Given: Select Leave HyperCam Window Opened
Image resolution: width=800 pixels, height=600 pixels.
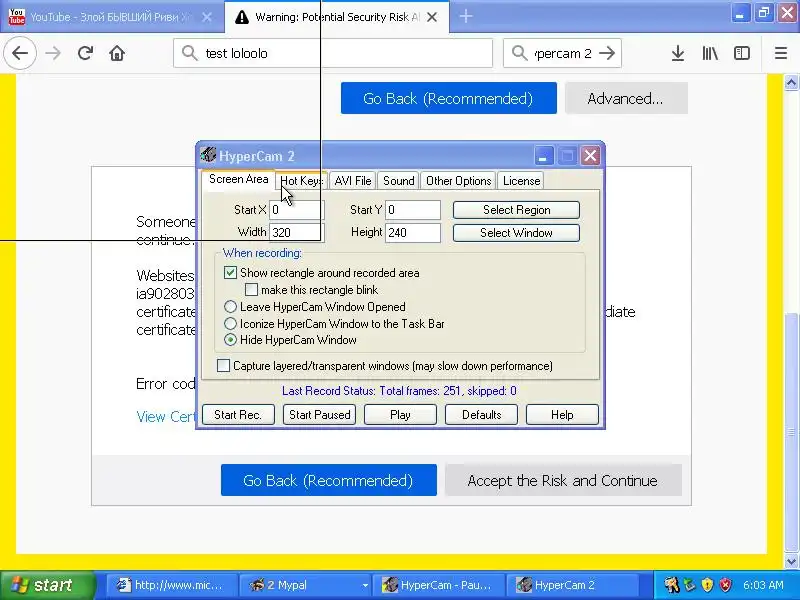Looking at the screenshot, I should click(230, 307).
